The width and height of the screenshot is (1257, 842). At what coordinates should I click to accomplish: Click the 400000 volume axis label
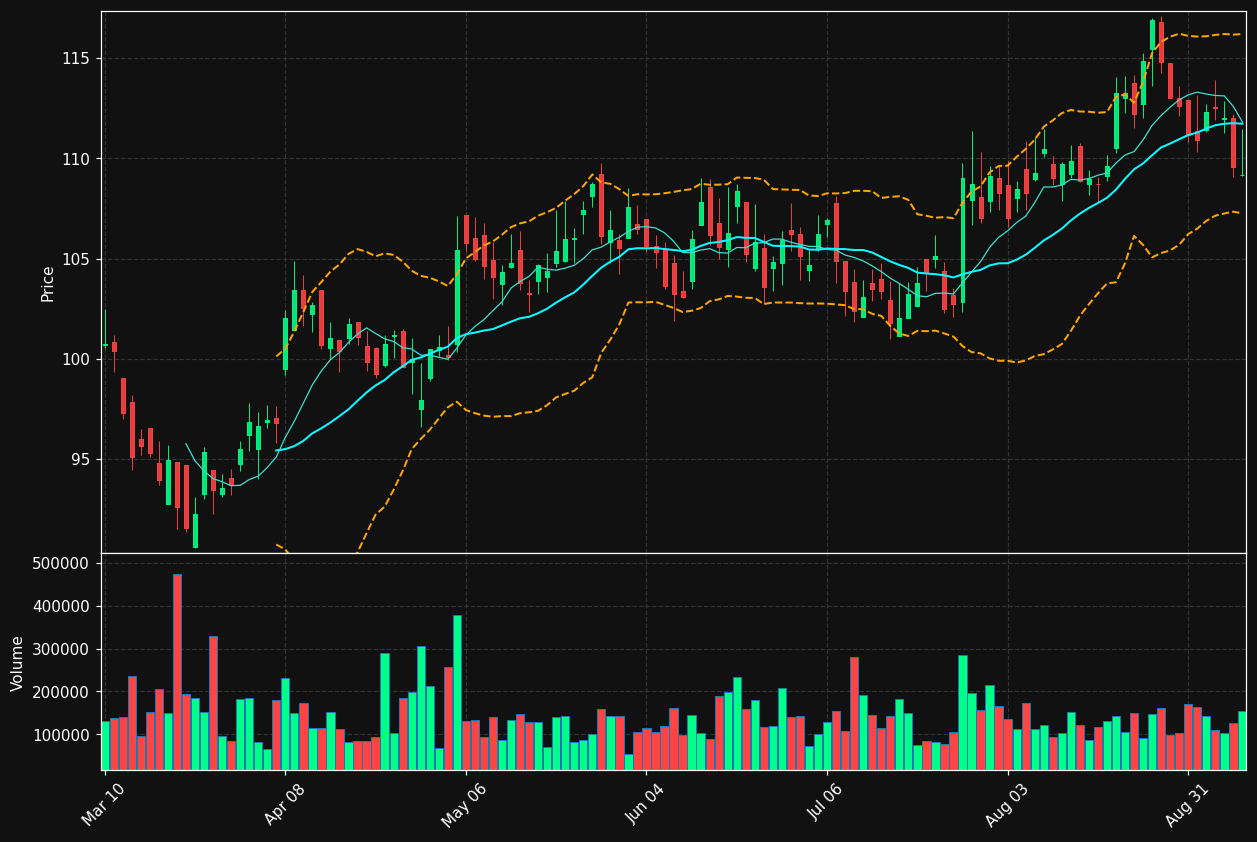click(62, 607)
